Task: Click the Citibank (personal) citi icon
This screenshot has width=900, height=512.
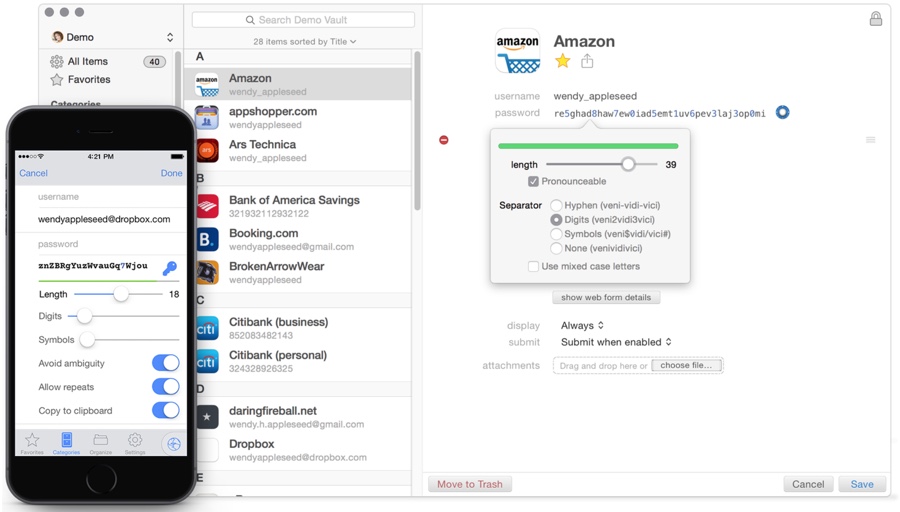Action: [x=207, y=362]
